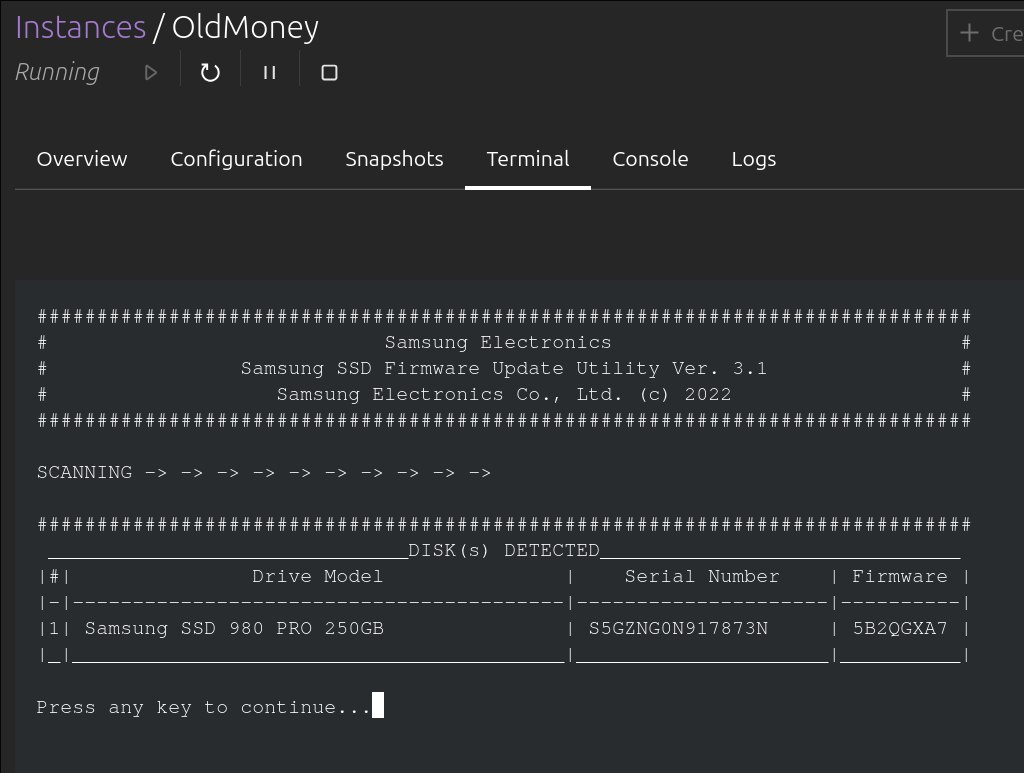Viewport: 1024px width, 773px height.
Task: Click the 'Drive Model' column header
Action: coord(317,576)
